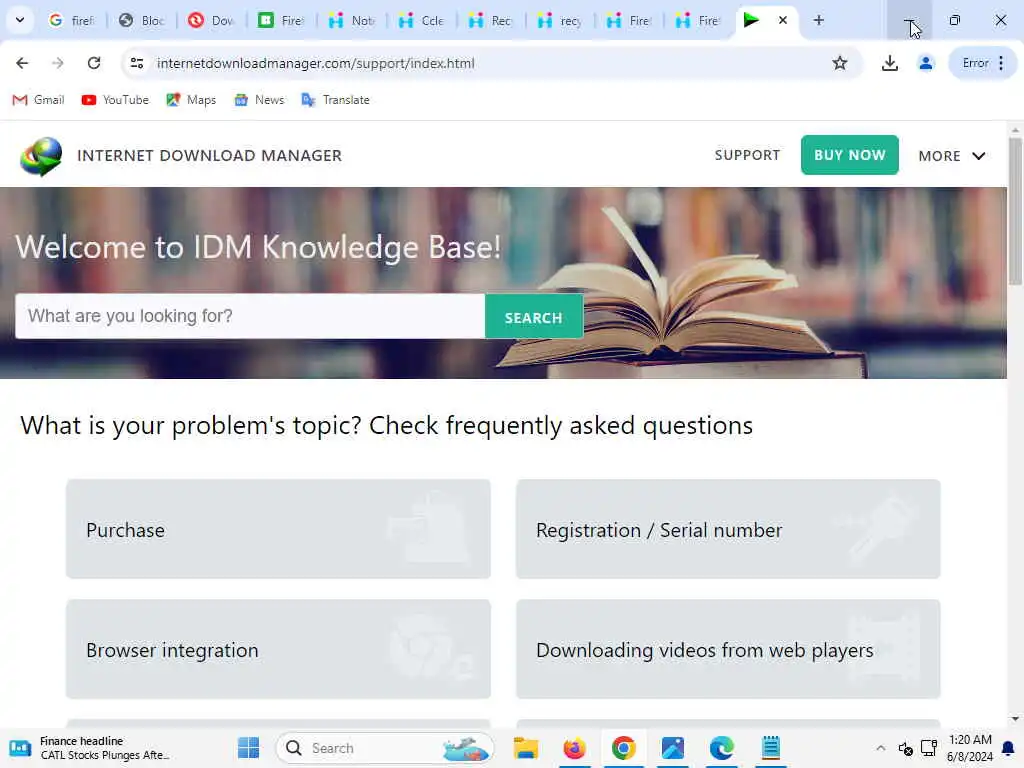Click the Internet Download Manager title
The height and width of the screenshot is (768, 1024).
(x=209, y=155)
